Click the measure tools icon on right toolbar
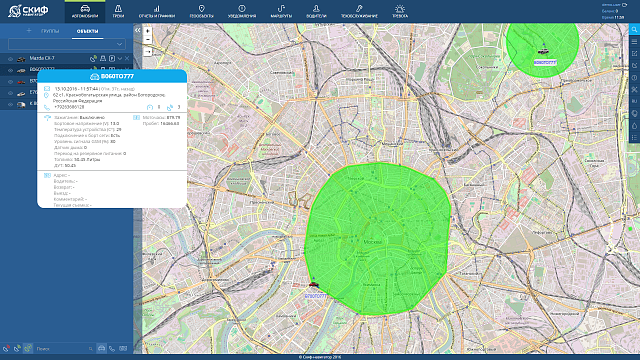 (x=634, y=89)
